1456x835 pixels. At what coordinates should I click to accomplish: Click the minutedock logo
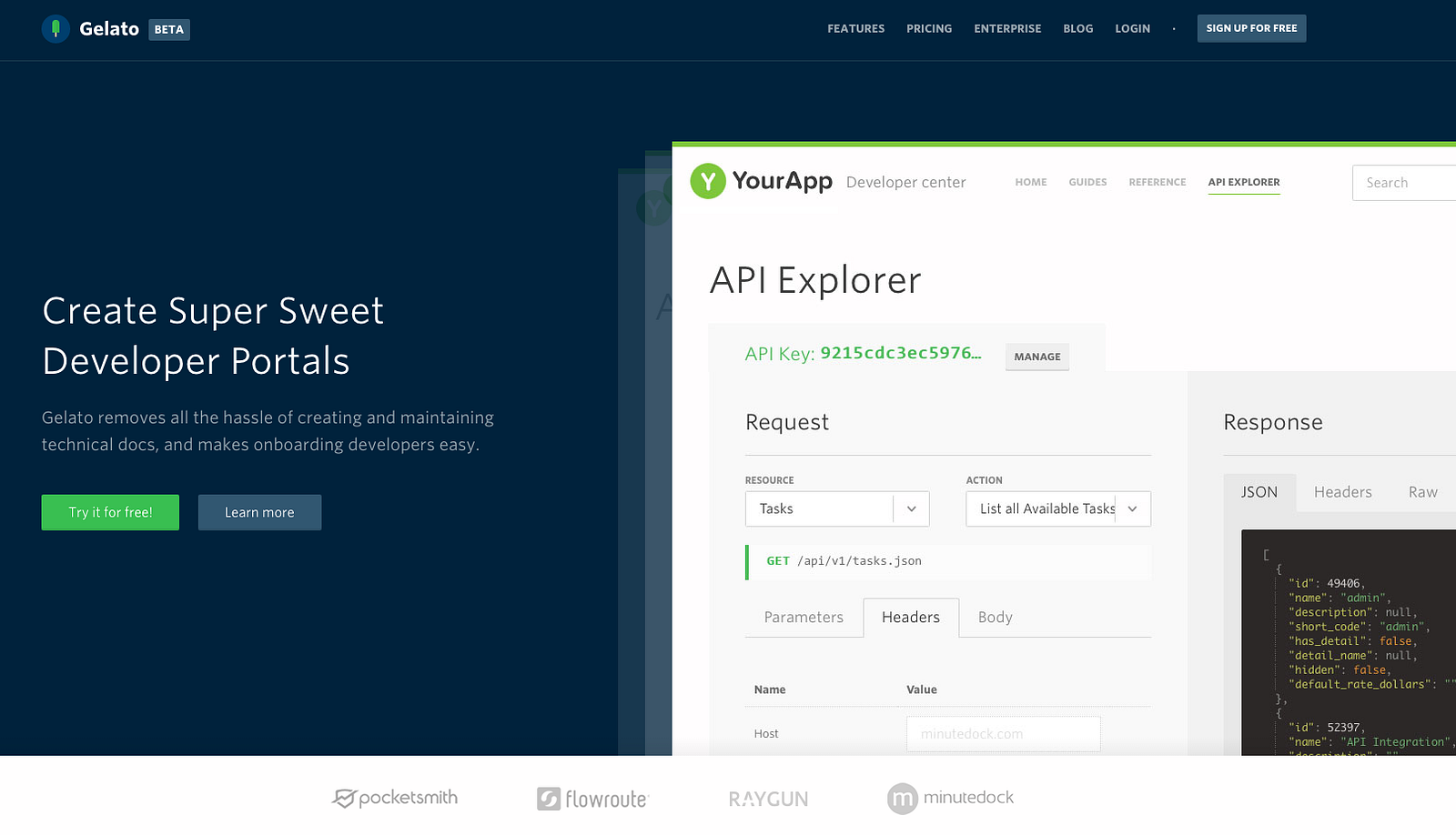coord(950,798)
